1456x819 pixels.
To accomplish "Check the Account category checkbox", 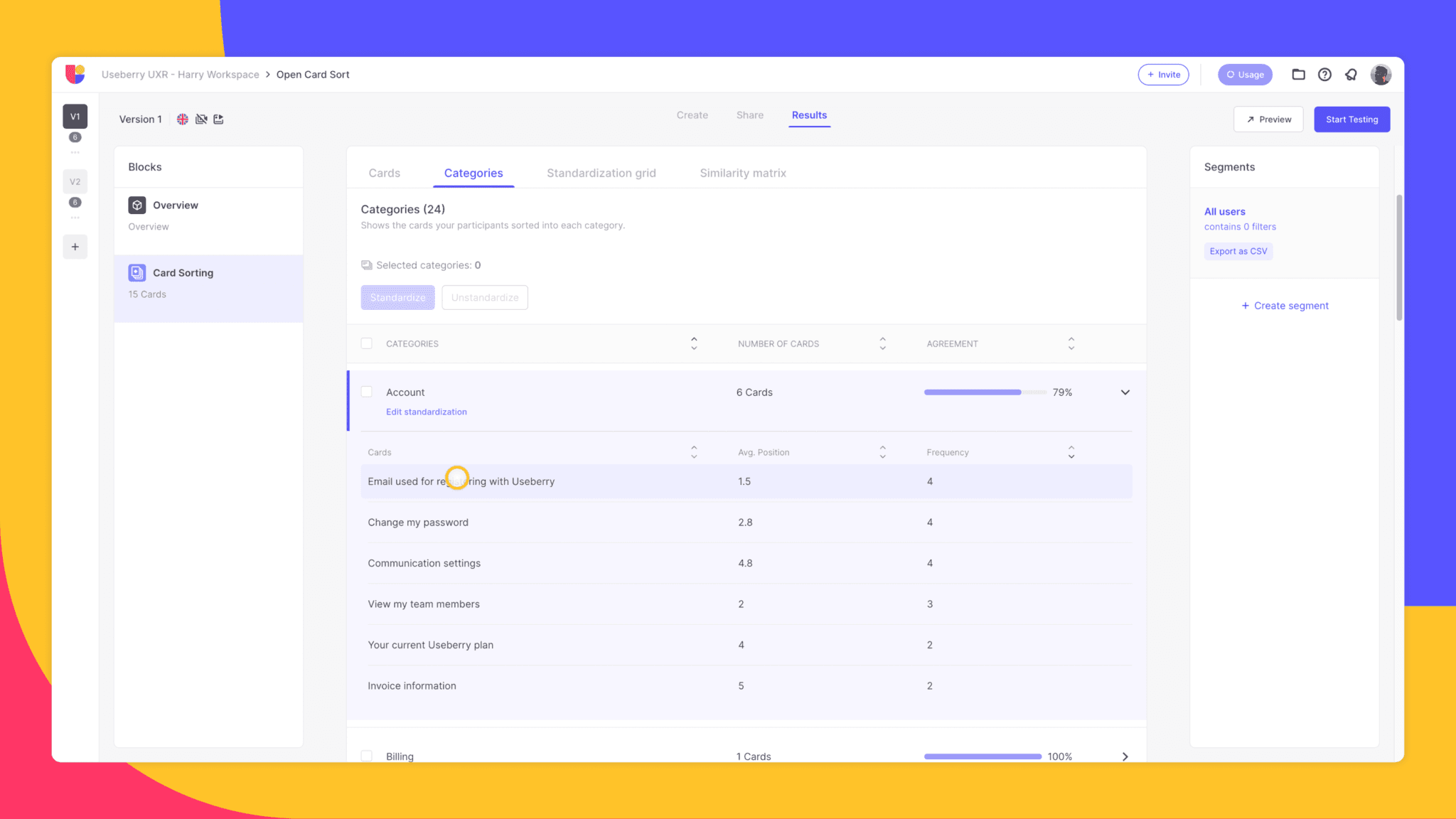I will pyautogui.click(x=367, y=392).
